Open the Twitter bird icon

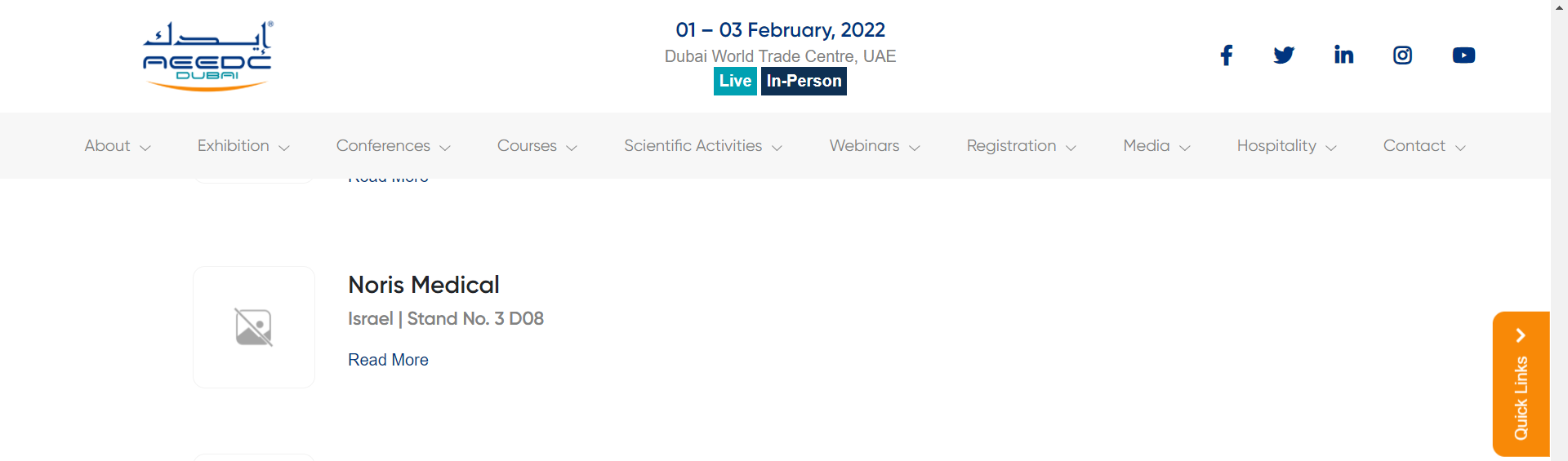click(x=1284, y=55)
